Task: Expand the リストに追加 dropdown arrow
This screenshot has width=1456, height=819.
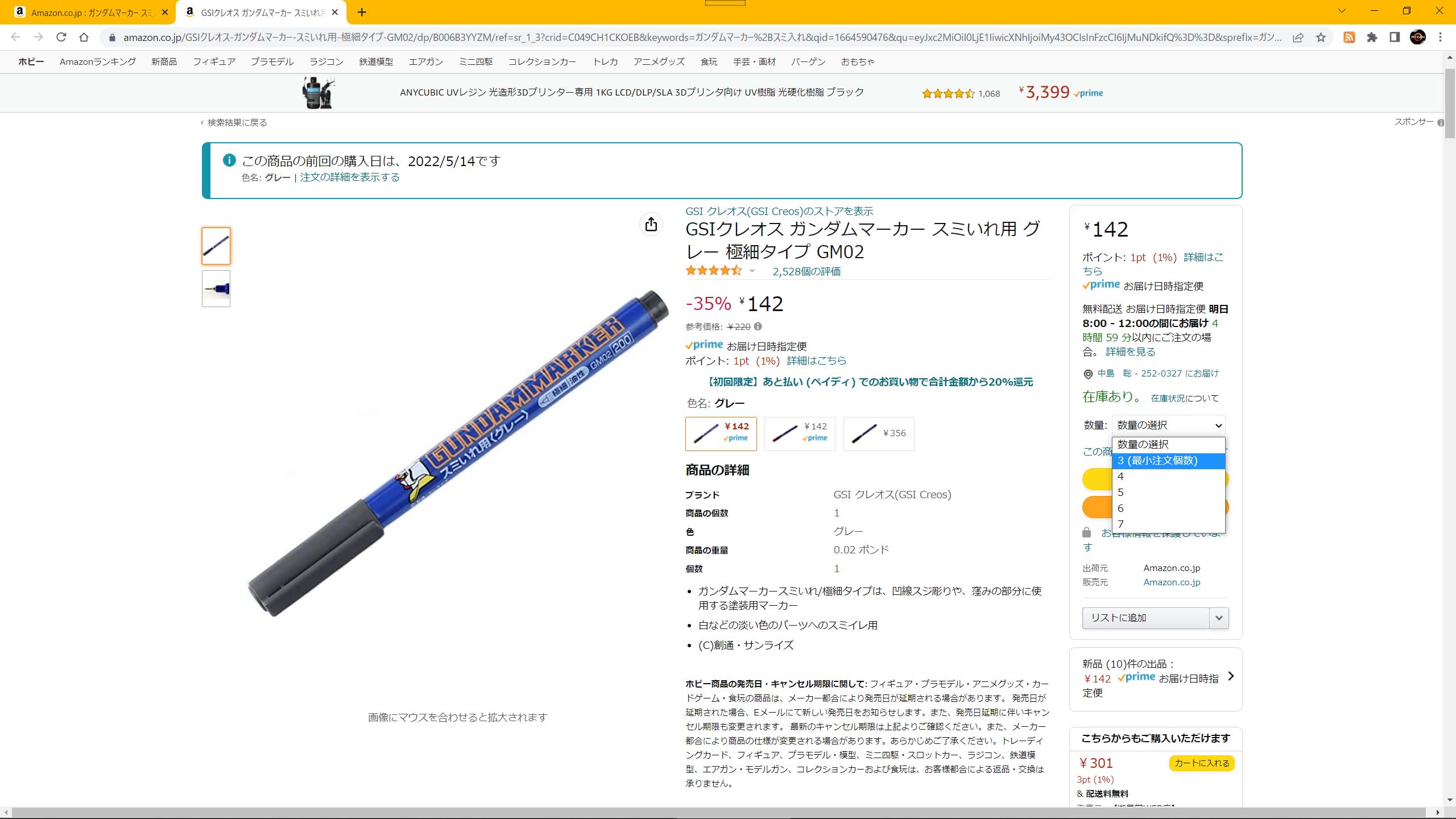Action: [x=1218, y=618]
